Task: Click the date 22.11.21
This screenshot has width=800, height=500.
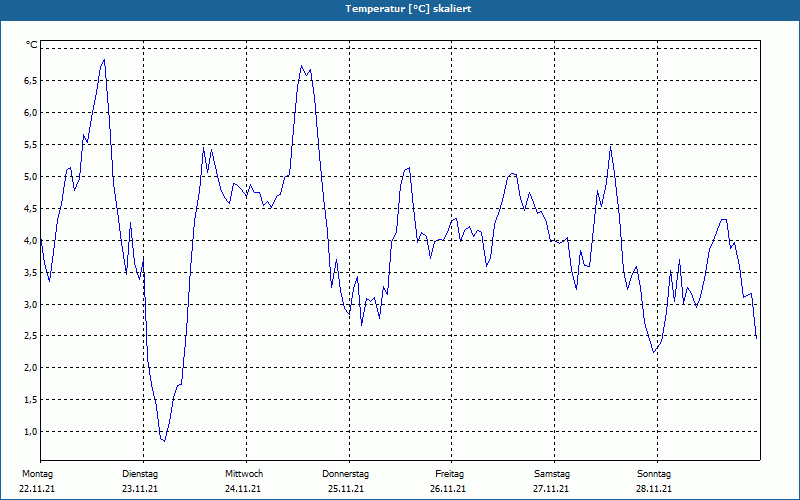Action: click(37, 489)
